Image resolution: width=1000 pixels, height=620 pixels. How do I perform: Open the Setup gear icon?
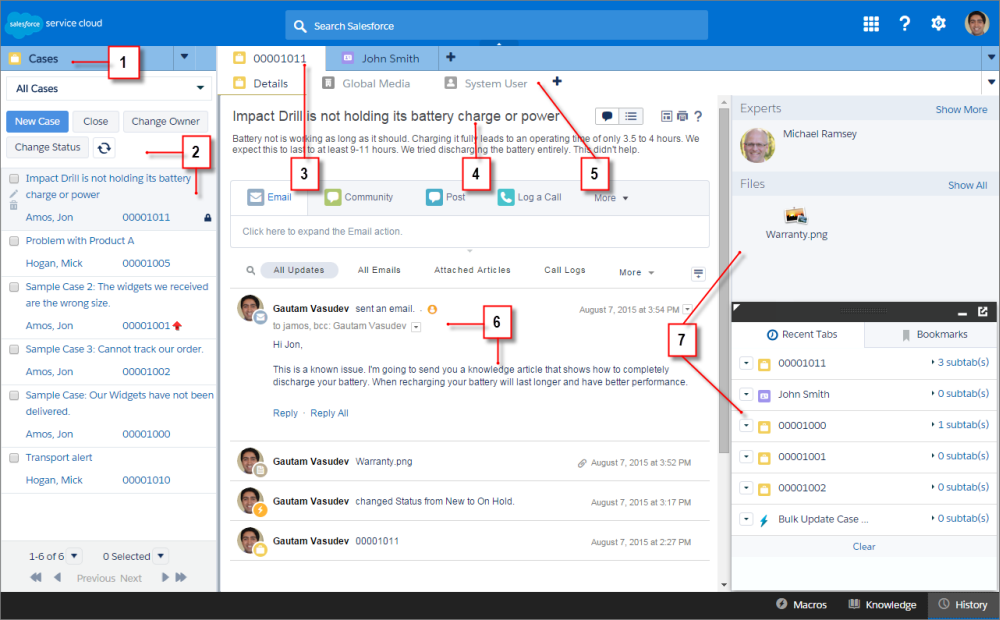pos(938,24)
